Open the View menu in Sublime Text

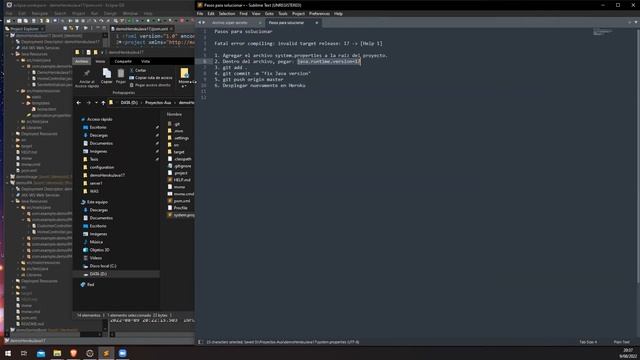pyautogui.click(x=256, y=13)
